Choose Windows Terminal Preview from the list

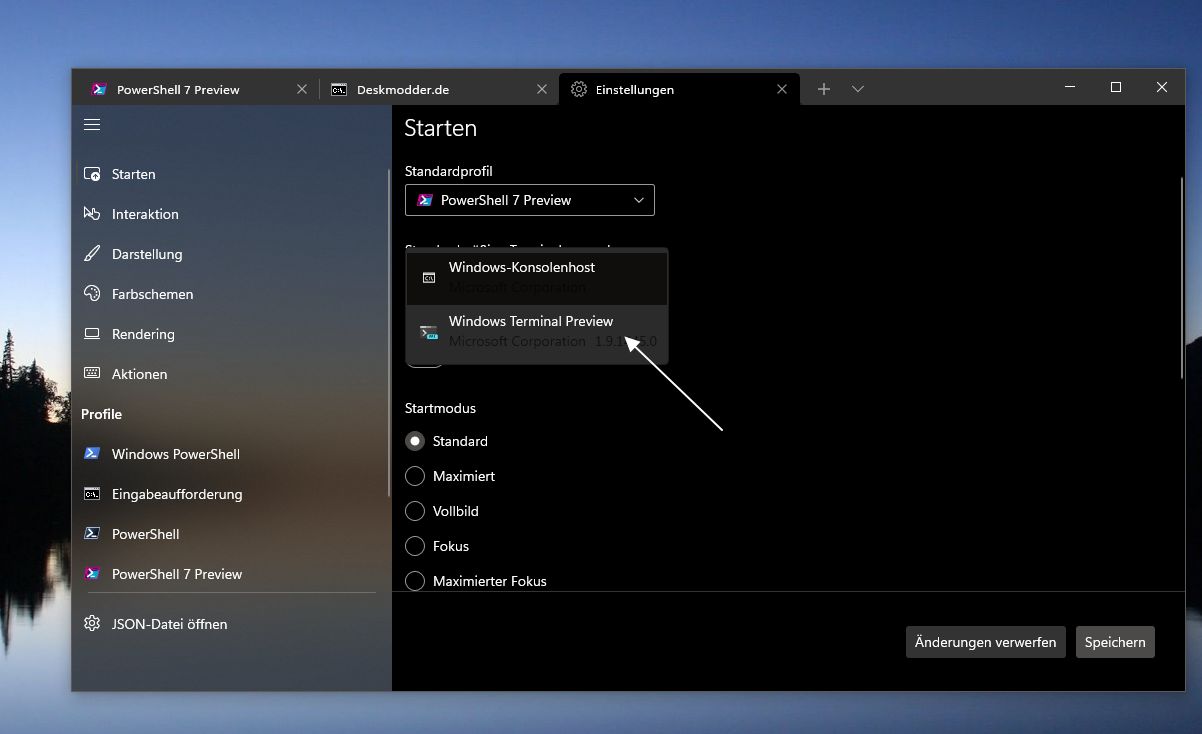coord(537,331)
